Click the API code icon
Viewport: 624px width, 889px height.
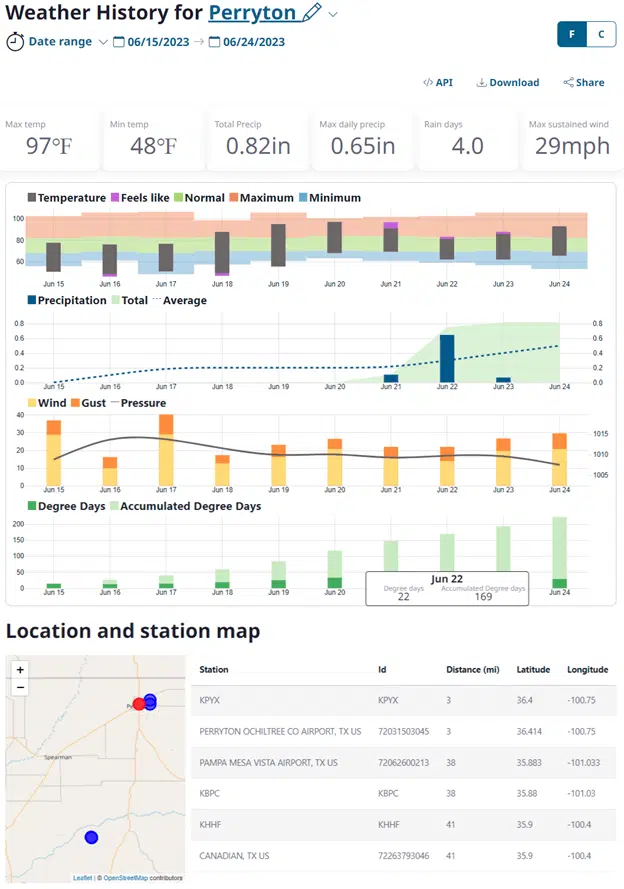click(x=427, y=83)
